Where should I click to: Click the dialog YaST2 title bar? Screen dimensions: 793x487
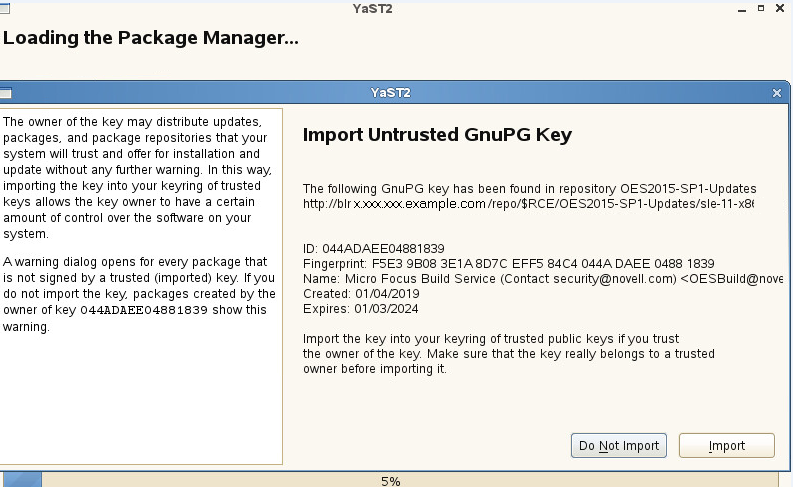pos(390,93)
